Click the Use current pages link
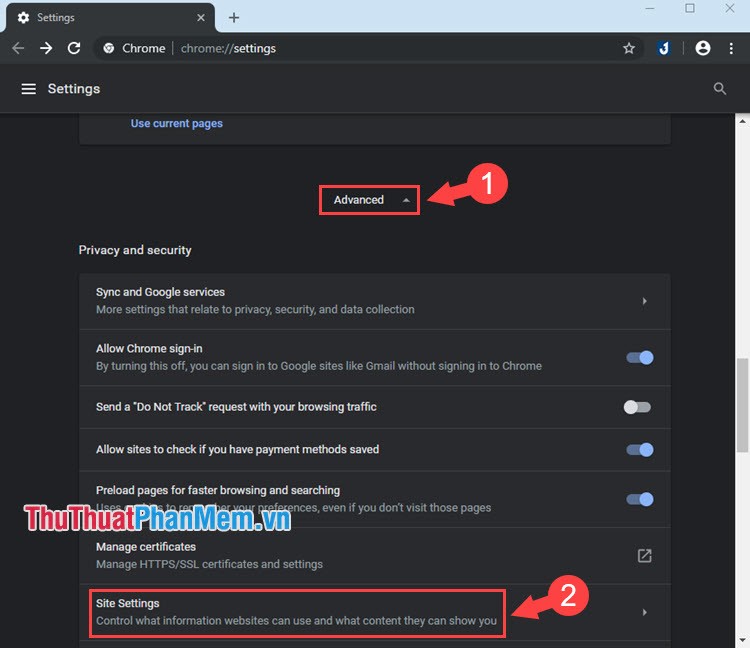Image resolution: width=750 pixels, height=648 pixels. coord(176,123)
